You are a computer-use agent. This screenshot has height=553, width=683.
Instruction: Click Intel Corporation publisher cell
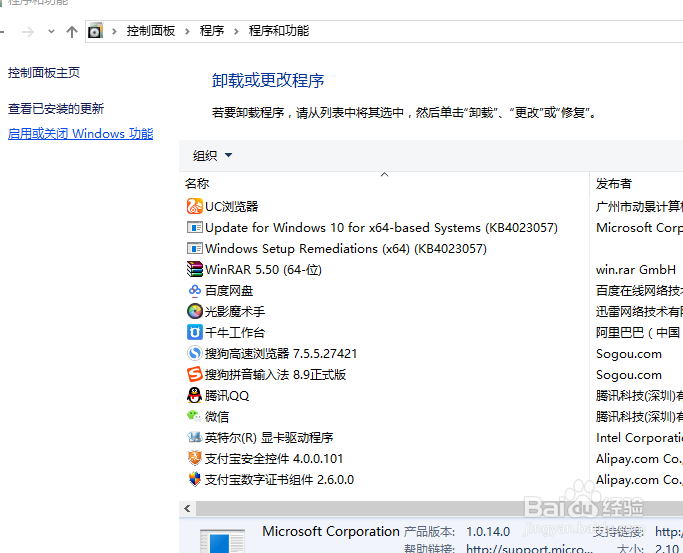click(639, 437)
